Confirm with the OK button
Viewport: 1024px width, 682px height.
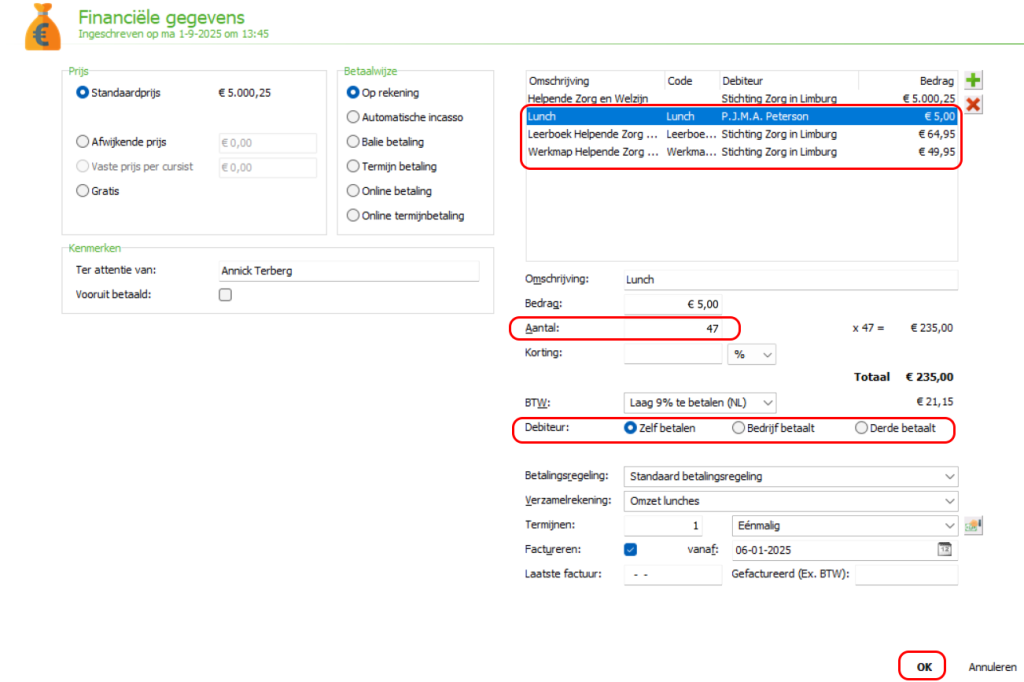coord(923,667)
